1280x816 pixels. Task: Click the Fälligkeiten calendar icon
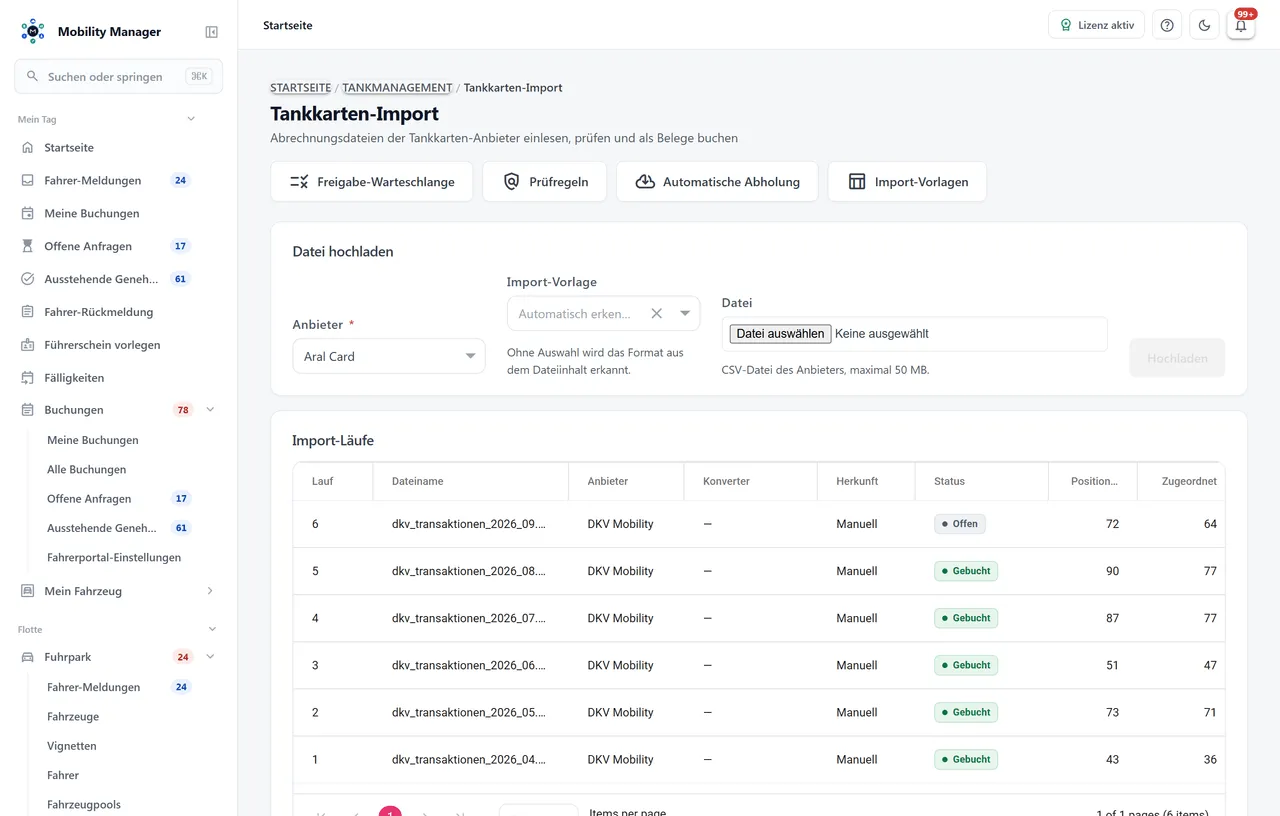(x=27, y=378)
